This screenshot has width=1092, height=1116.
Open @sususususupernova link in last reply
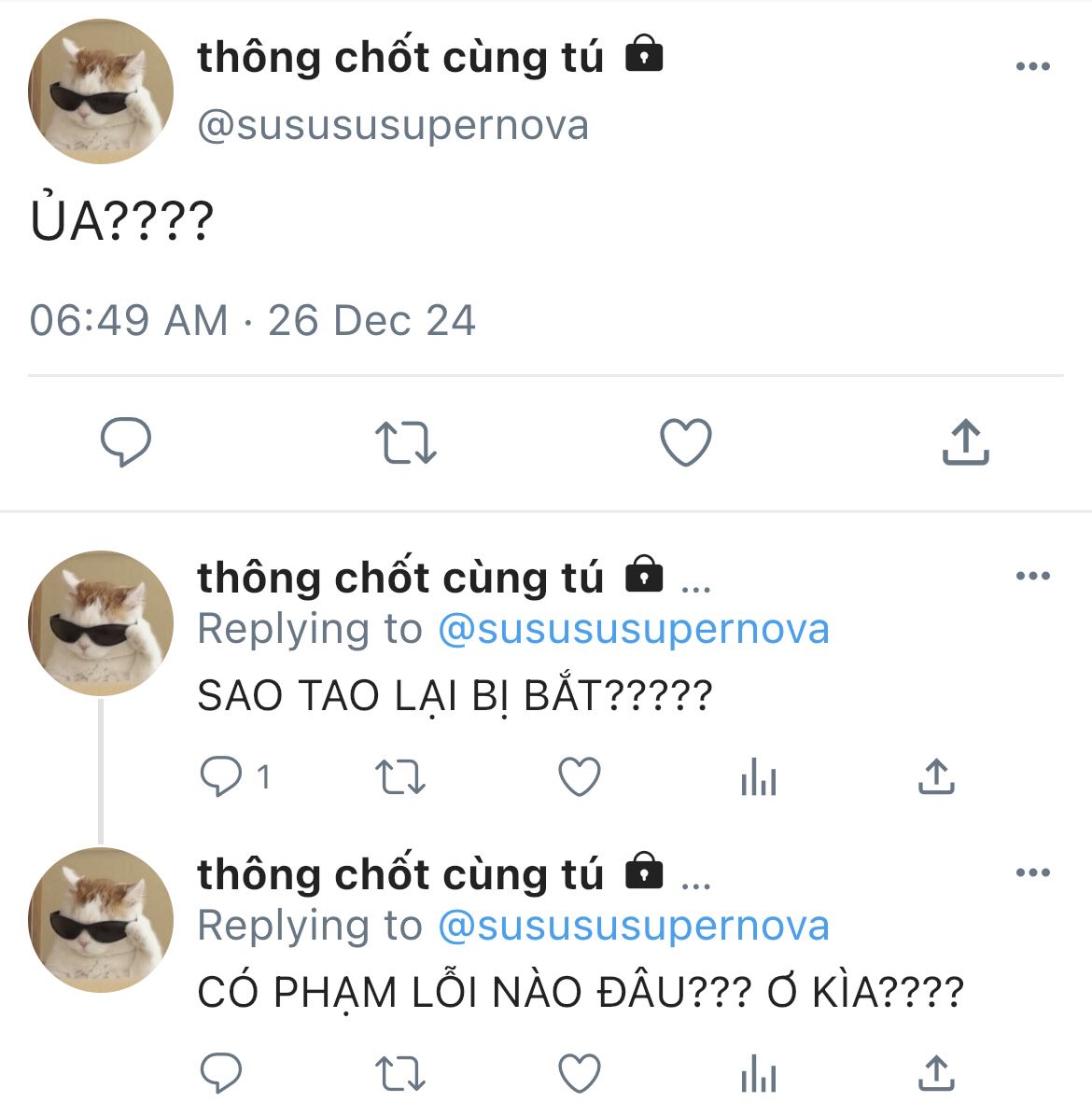point(634,926)
